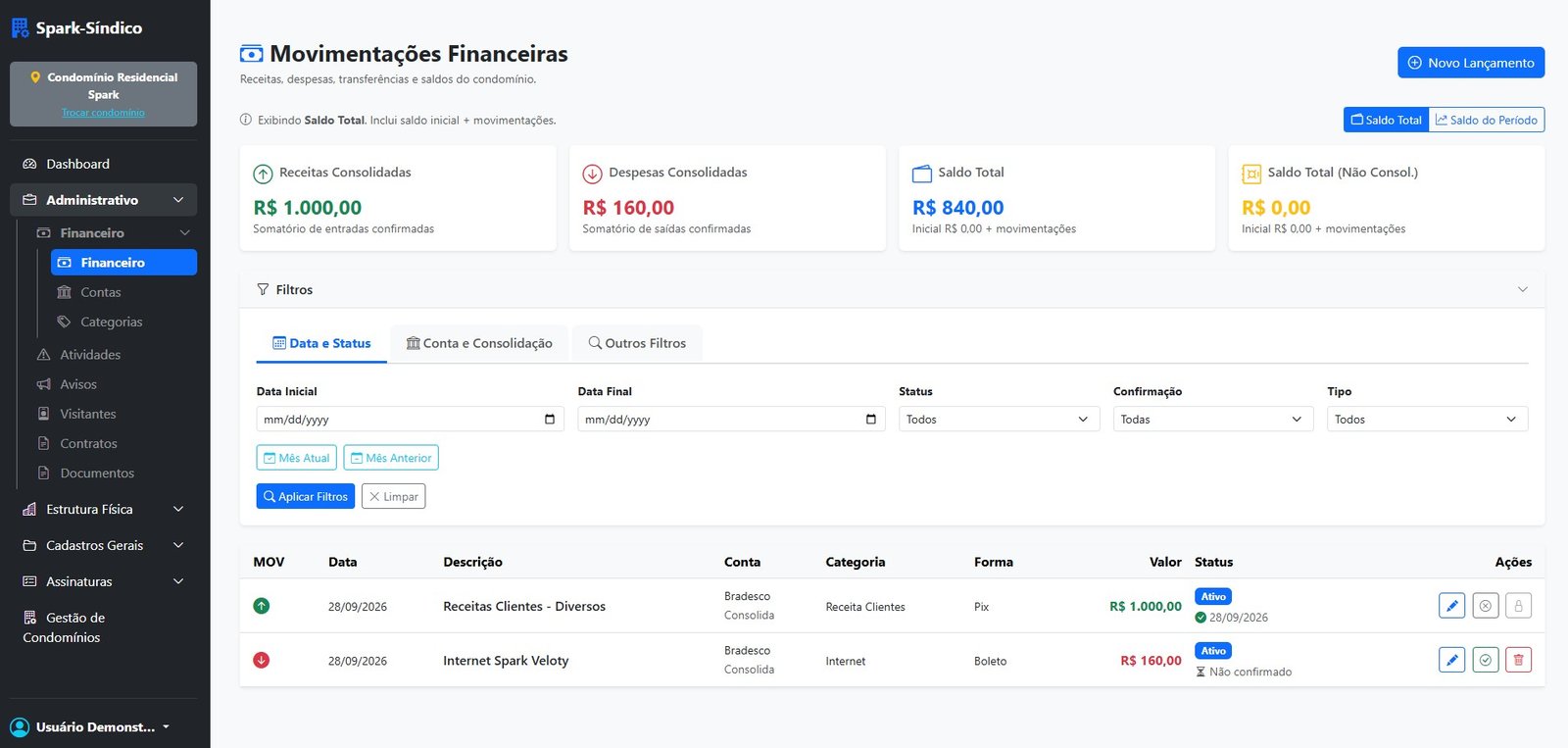The height and width of the screenshot is (748, 1568).
Task: Cancel confirmation of the R$ 1.000,00 entry
Action: (x=1485, y=606)
